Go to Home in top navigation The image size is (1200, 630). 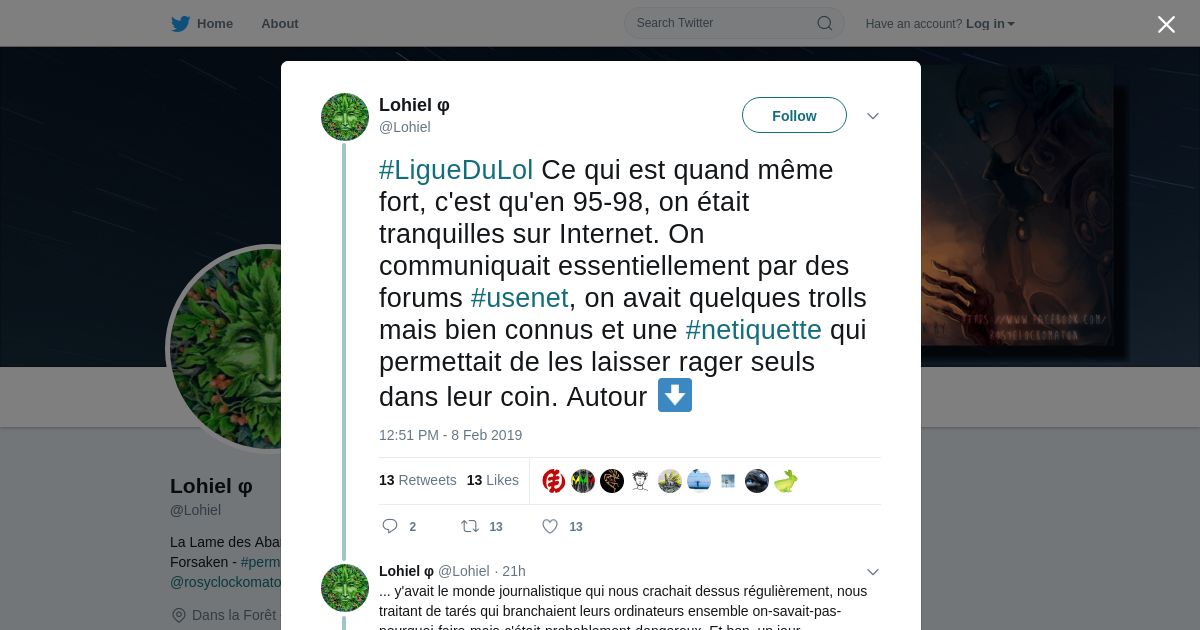[x=215, y=24]
